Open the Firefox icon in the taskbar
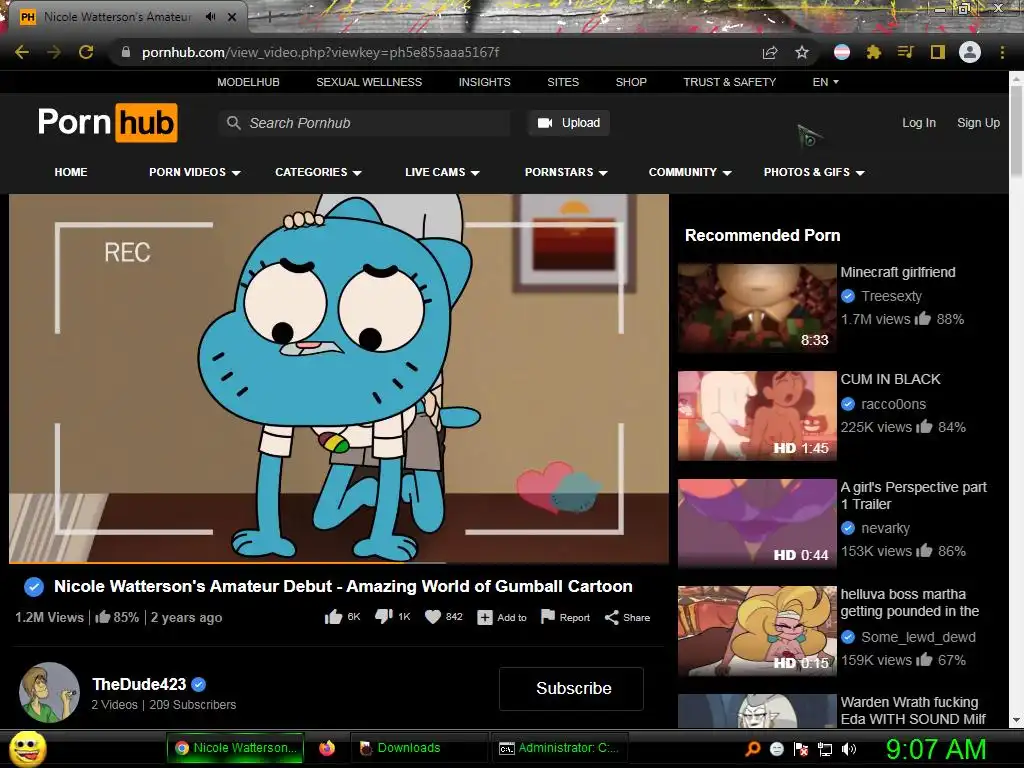This screenshot has height=768, width=1024. point(327,748)
